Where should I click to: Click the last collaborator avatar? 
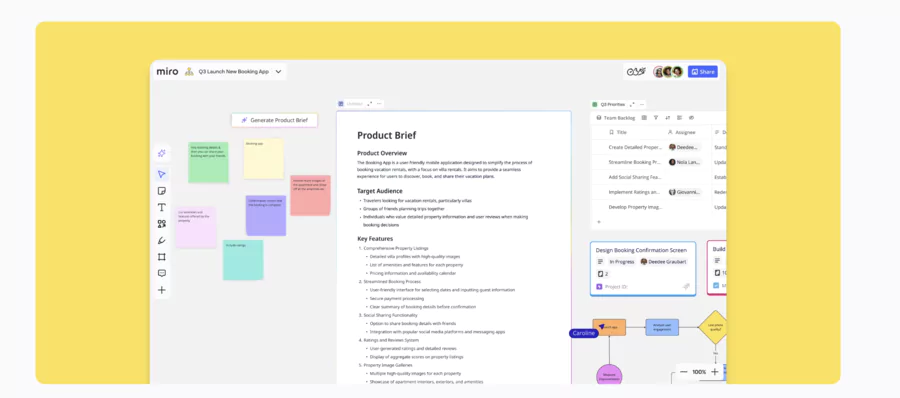[x=677, y=72]
